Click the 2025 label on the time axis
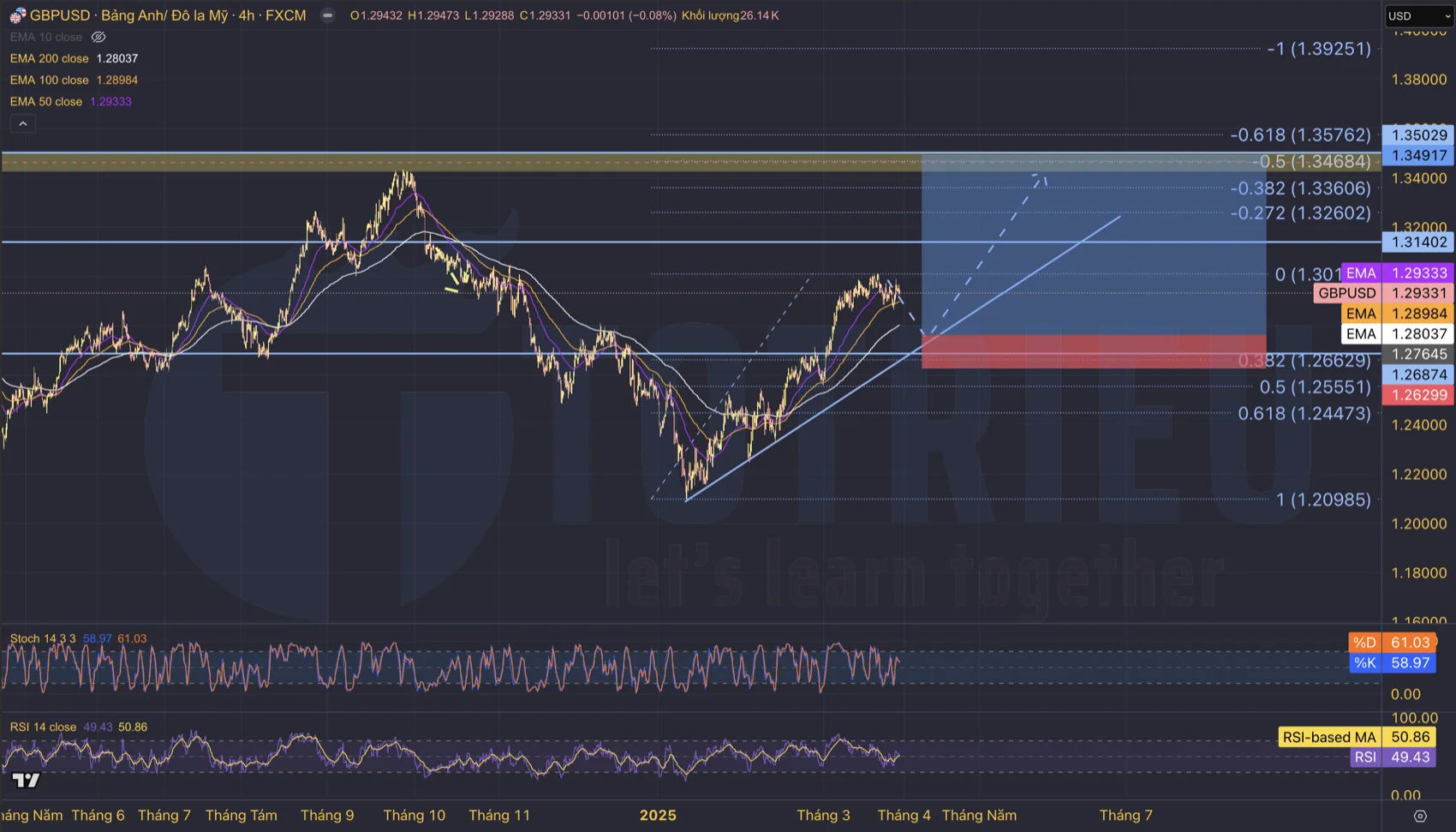 [x=658, y=815]
